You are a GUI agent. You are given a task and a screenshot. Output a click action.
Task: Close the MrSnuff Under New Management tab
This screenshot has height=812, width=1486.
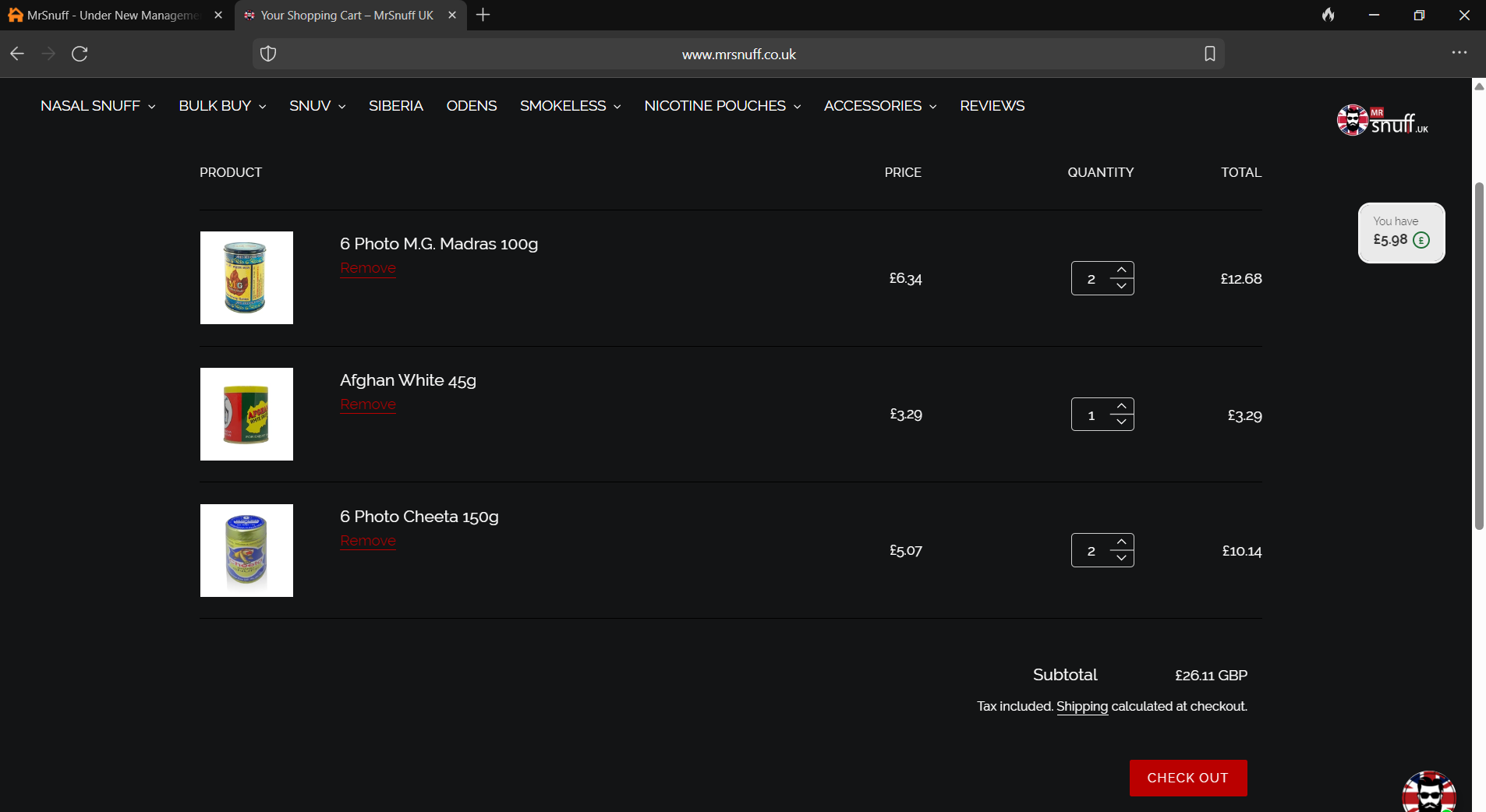click(x=218, y=15)
